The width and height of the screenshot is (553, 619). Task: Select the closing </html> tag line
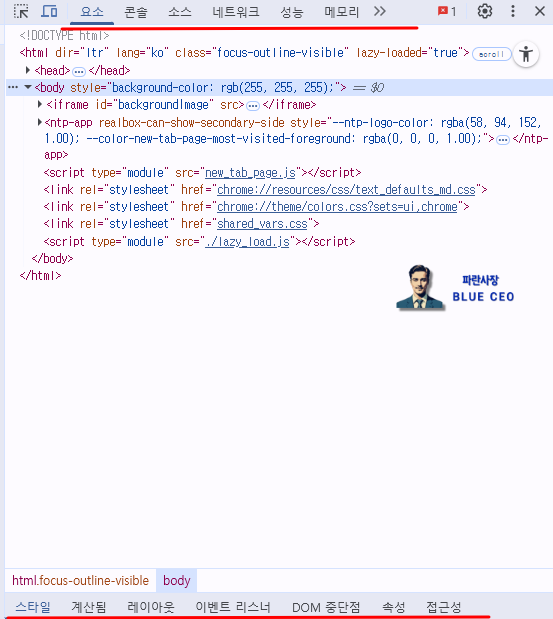[x=41, y=275]
